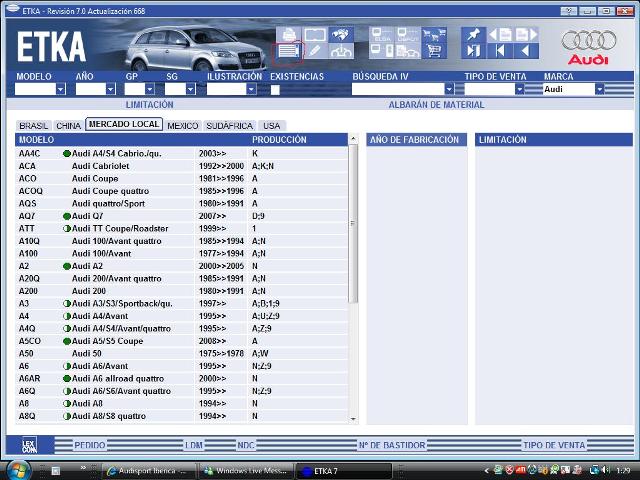
Task: Switch to the SUDAFRICA tab
Action: click(x=230, y=126)
